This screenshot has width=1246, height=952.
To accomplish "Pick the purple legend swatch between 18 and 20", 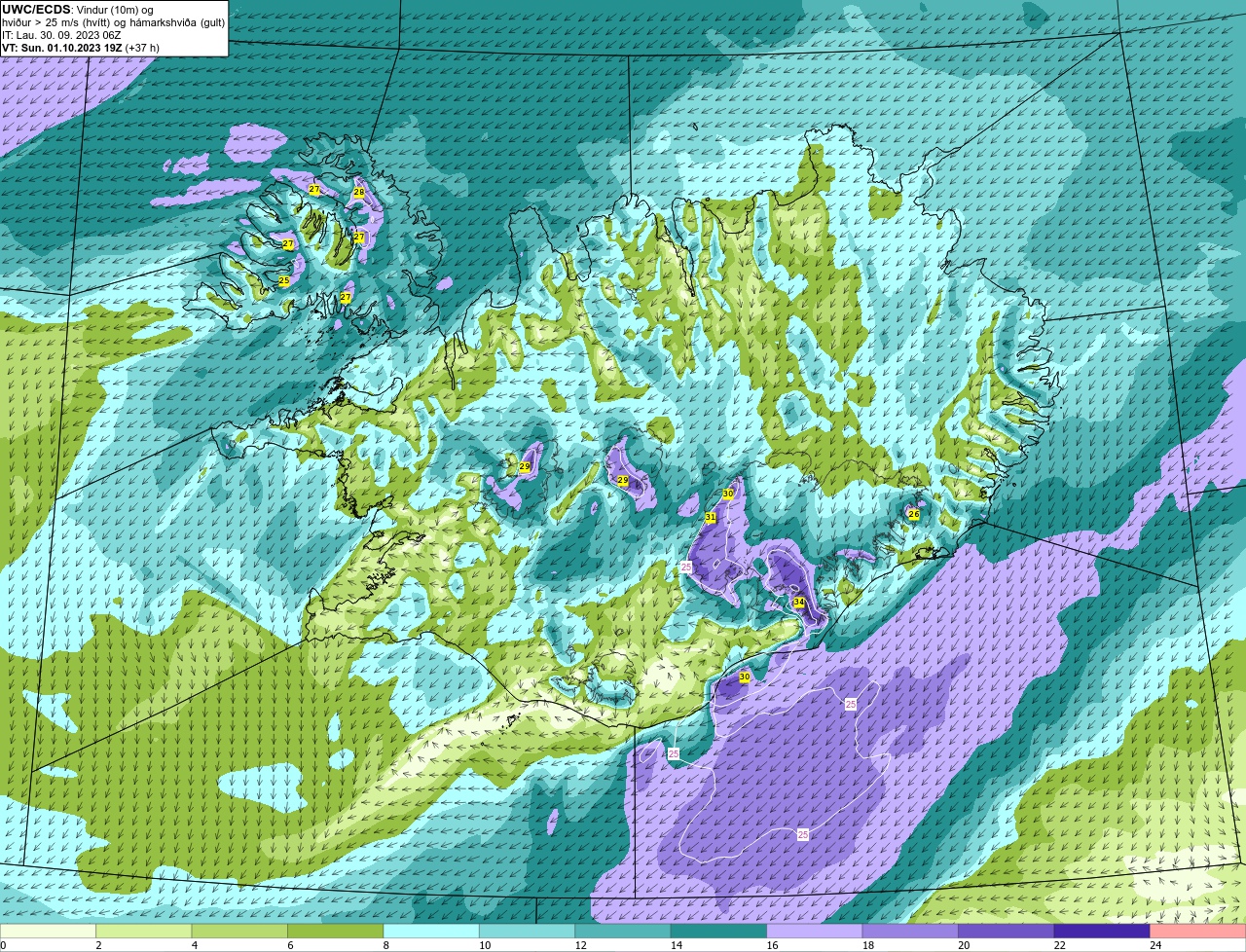I will click(910, 931).
